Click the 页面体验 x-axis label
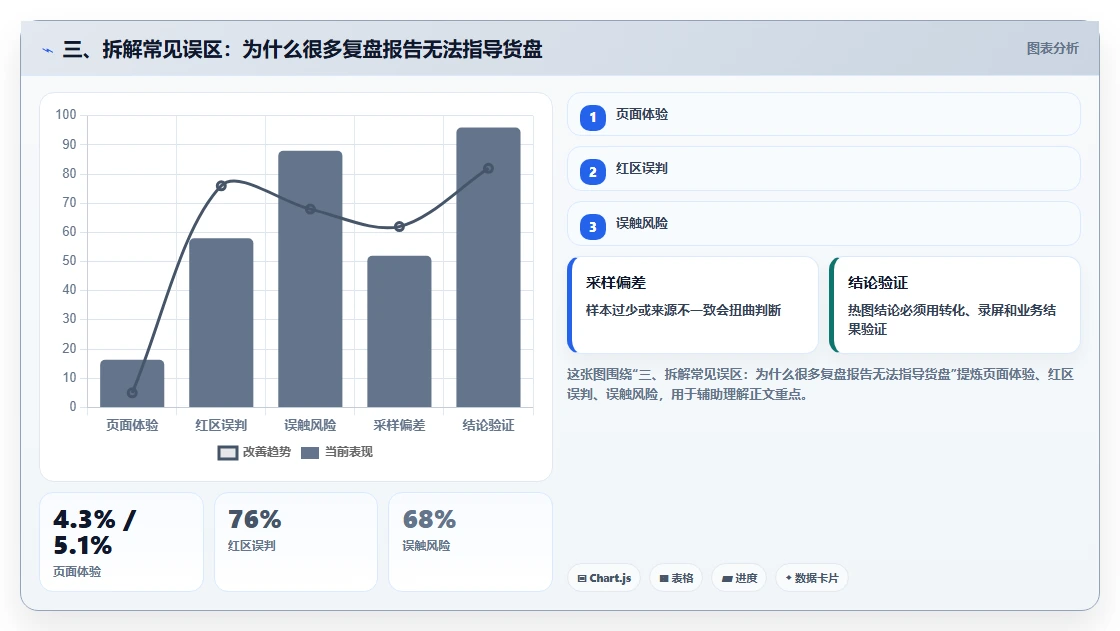The height and width of the screenshot is (631, 1120). pos(132,425)
